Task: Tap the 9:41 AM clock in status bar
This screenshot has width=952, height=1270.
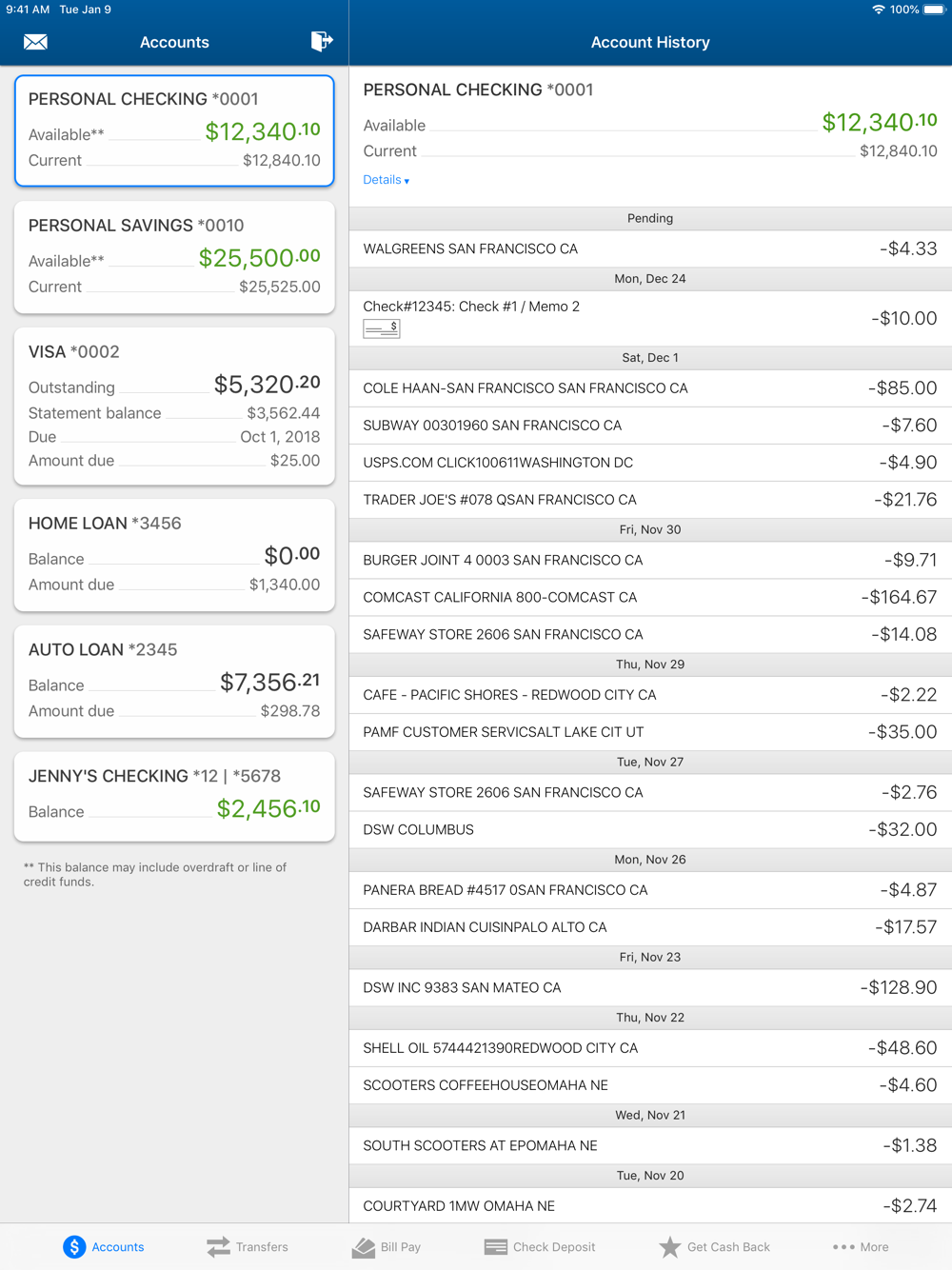Action: pos(28,10)
